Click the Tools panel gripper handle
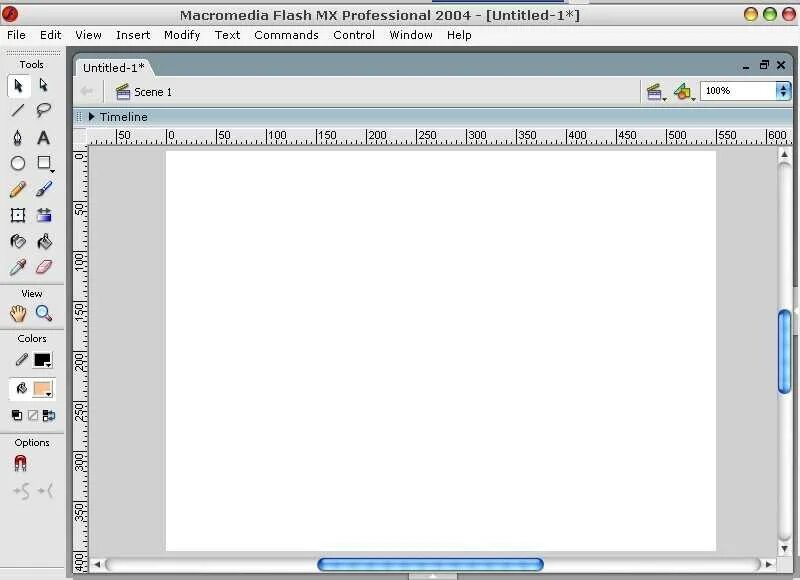 [33, 53]
